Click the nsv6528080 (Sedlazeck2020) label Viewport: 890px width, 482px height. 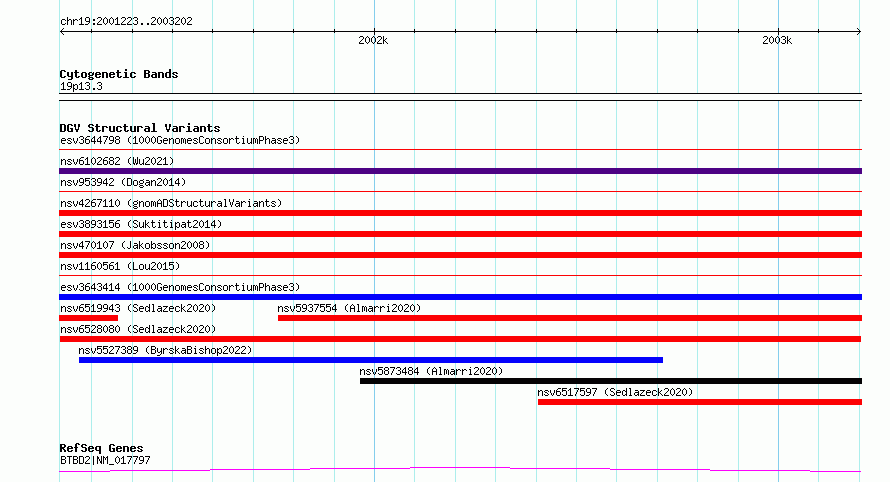point(138,329)
